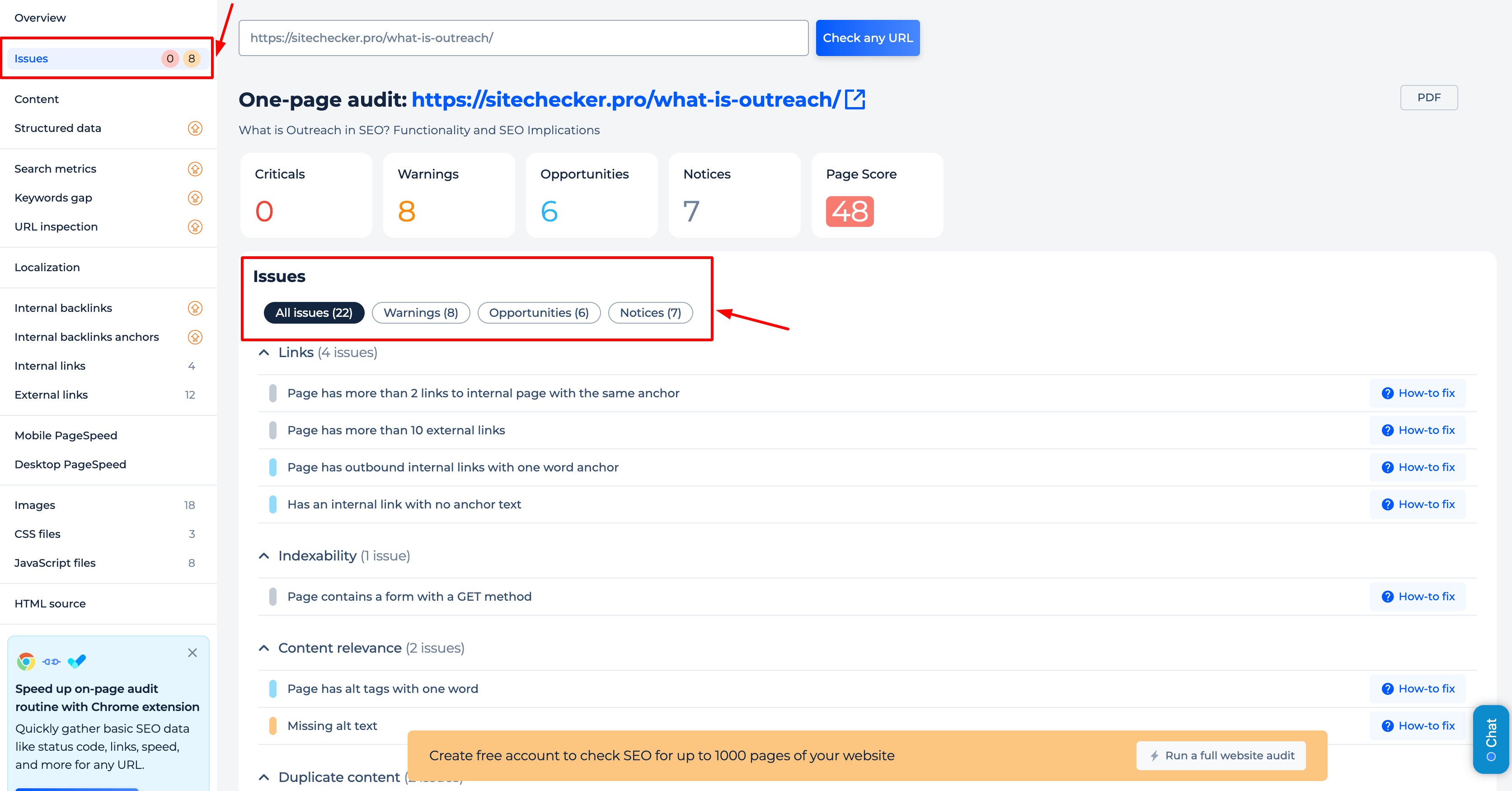
Task: Open Desktop PageSpeed report
Action: (70, 465)
